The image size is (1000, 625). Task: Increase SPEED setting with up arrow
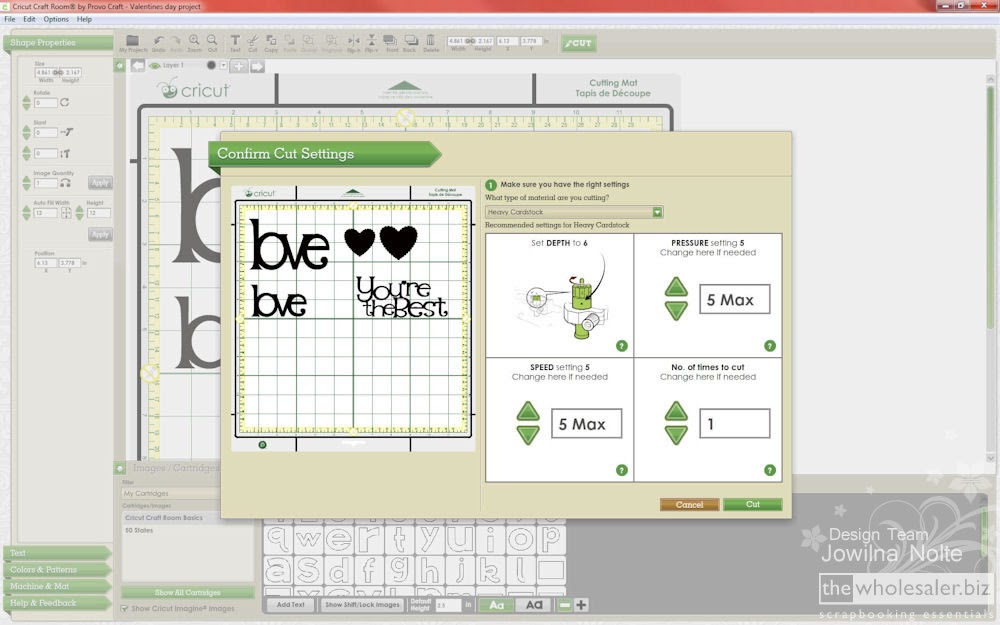pyautogui.click(x=528, y=411)
